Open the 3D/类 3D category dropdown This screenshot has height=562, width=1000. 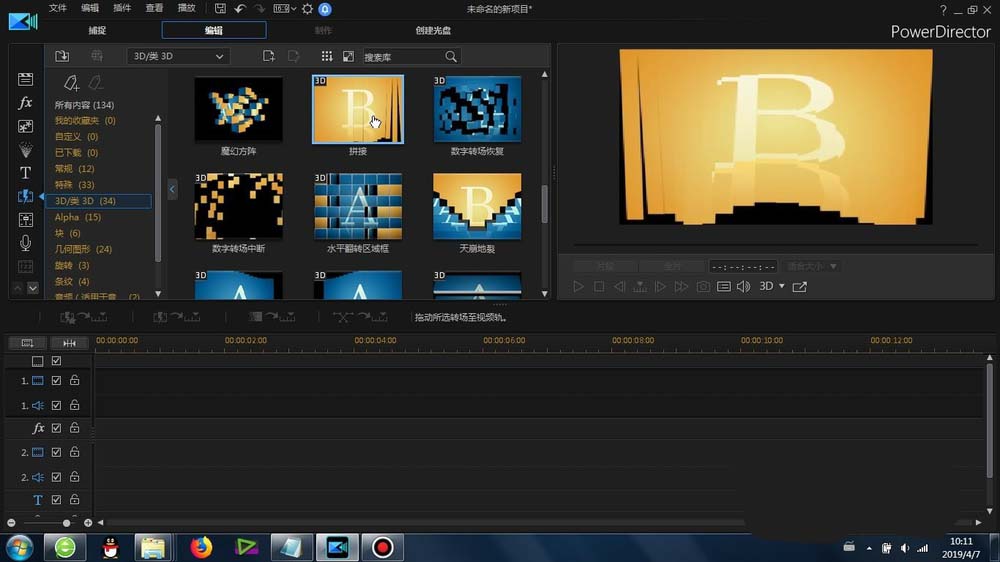pyautogui.click(x=178, y=56)
